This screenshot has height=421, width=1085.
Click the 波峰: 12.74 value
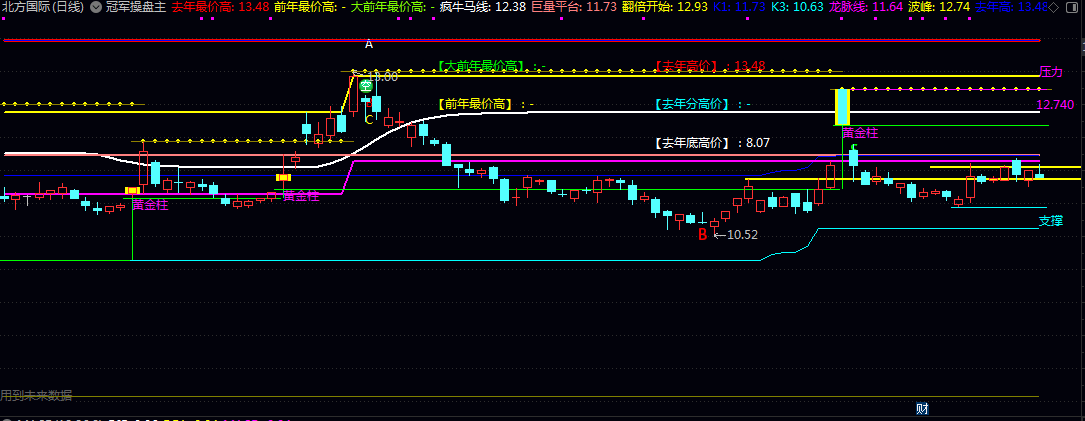pos(938,7)
